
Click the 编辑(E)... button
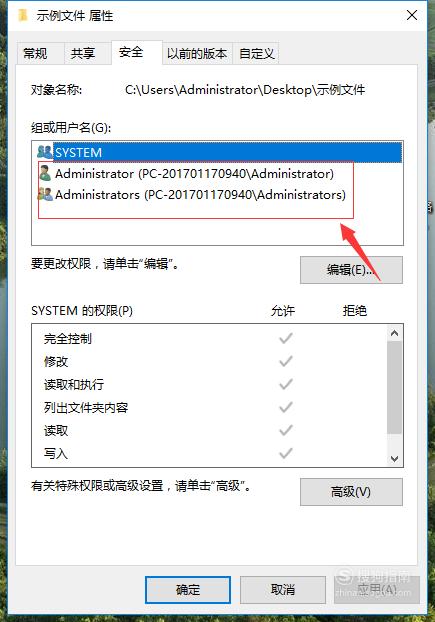[x=351, y=270]
